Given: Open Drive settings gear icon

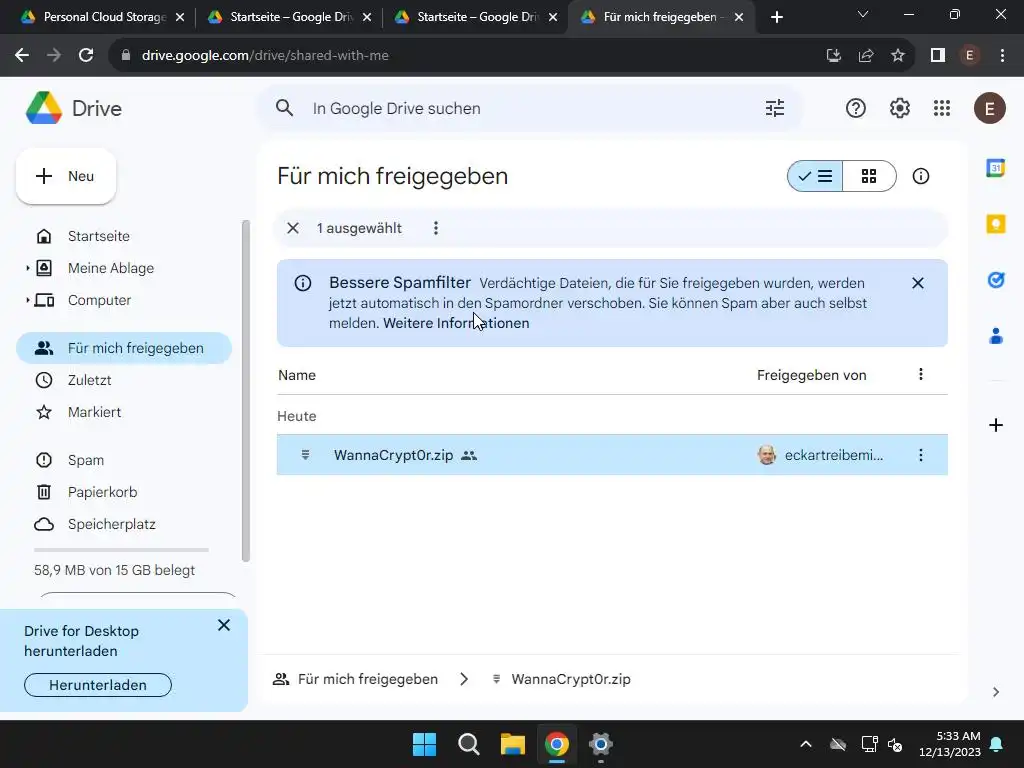Looking at the screenshot, I should pyautogui.click(x=899, y=108).
